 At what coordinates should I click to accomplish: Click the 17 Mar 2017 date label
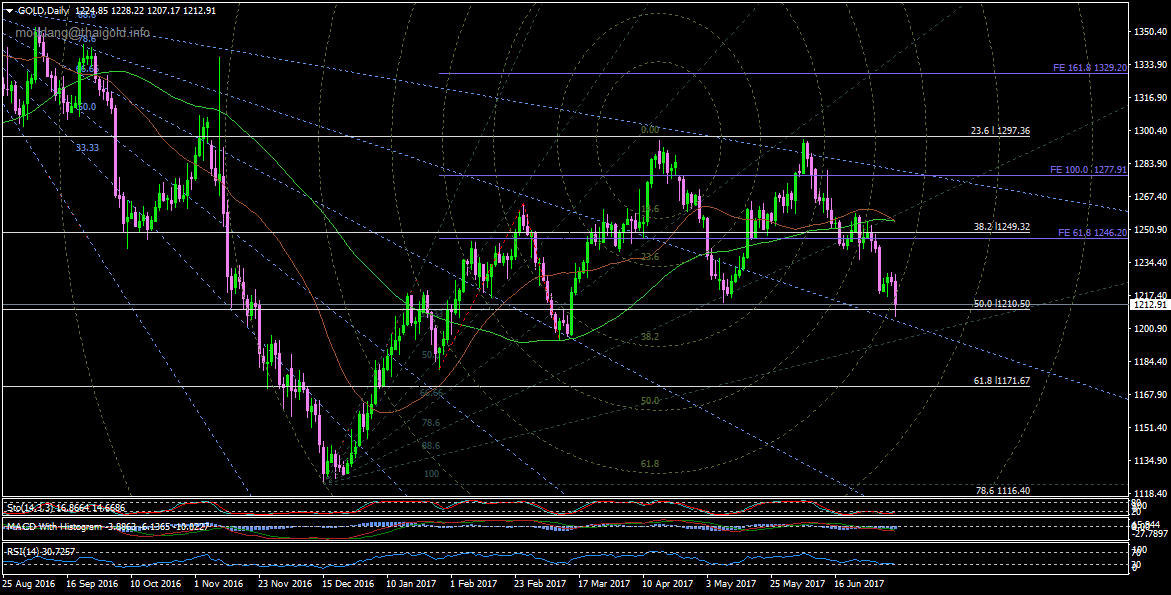[604, 583]
